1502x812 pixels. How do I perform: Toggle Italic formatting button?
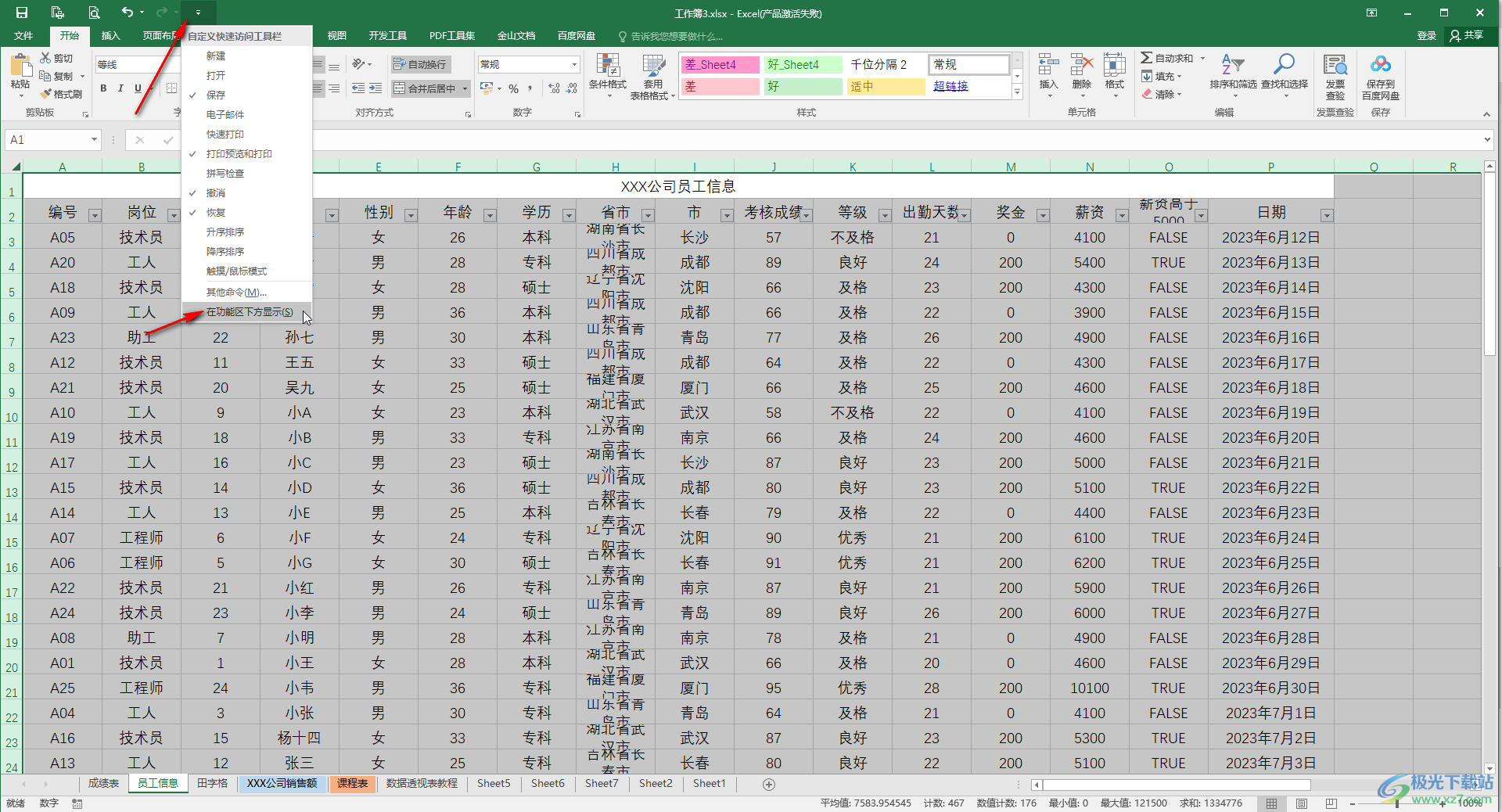(120, 88)
